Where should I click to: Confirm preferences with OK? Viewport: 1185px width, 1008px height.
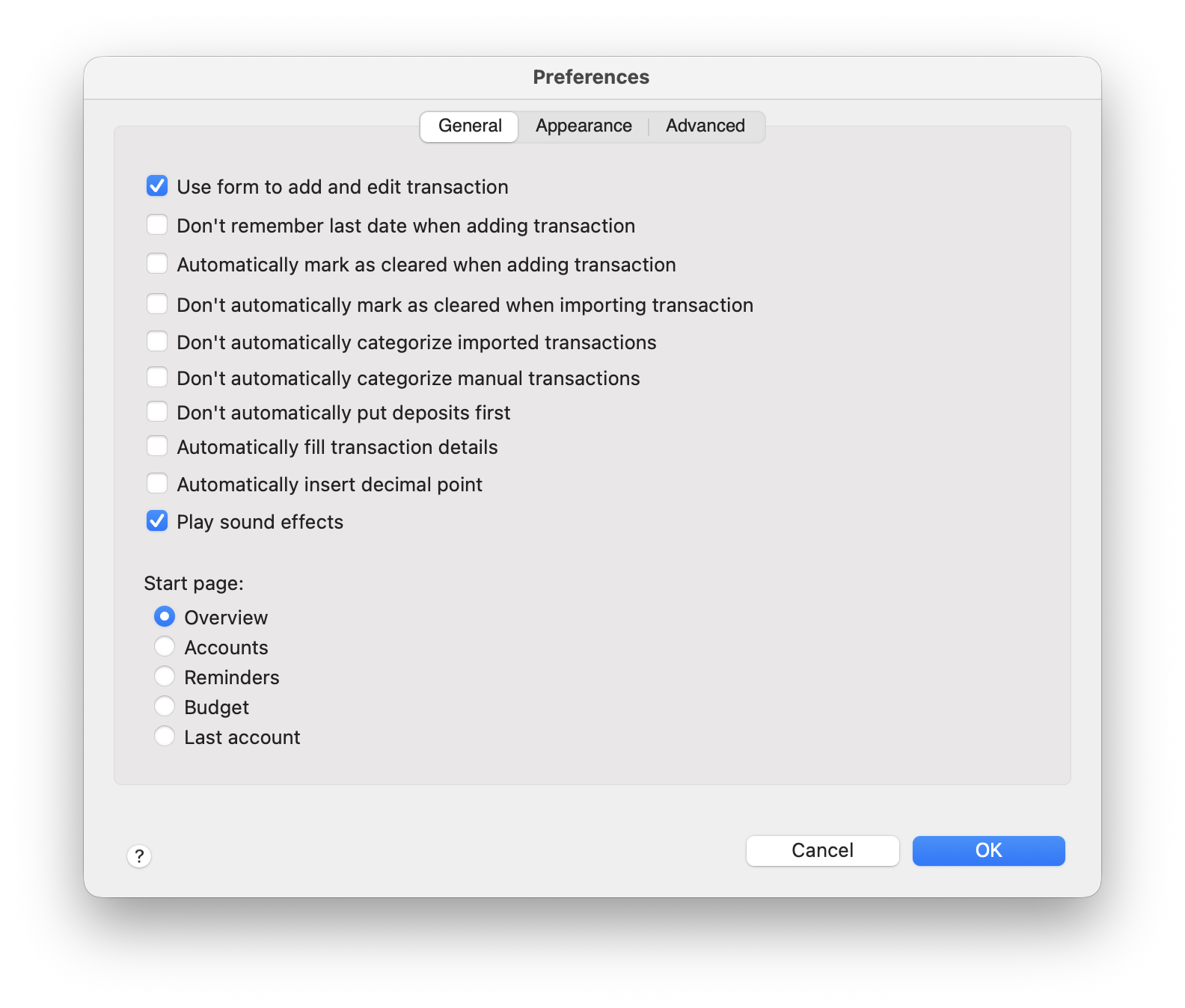coord(987,850)
